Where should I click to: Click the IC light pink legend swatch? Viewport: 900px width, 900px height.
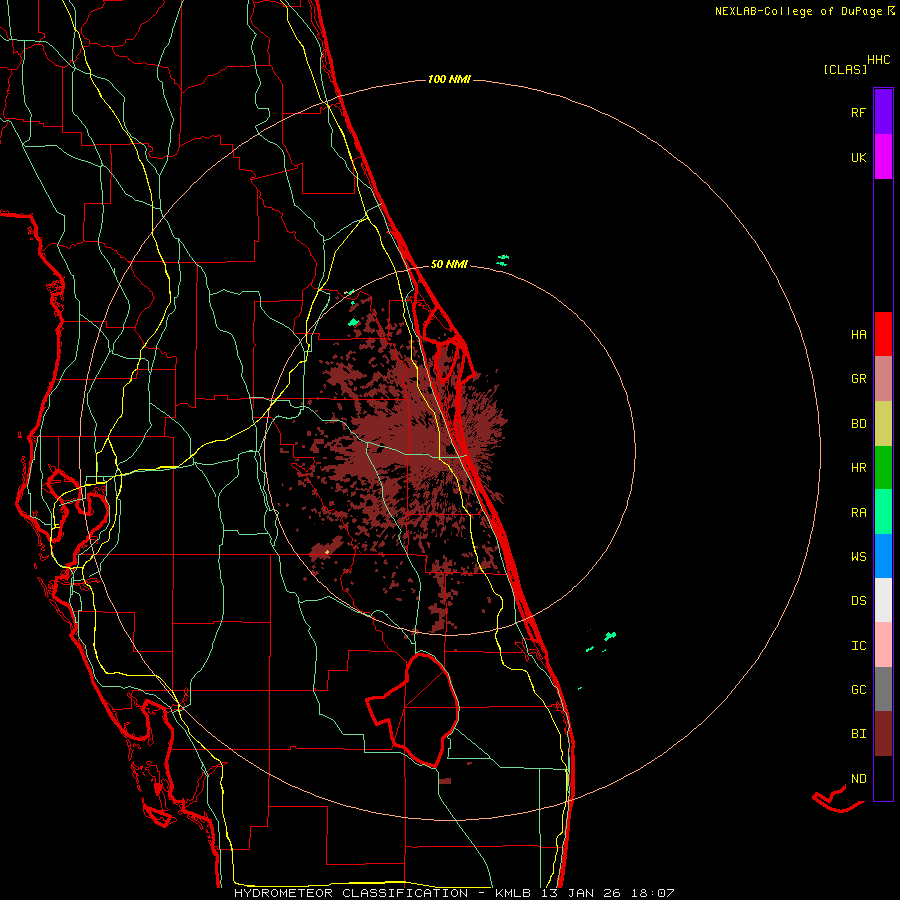pyautogui.click(x=883, y=645)
